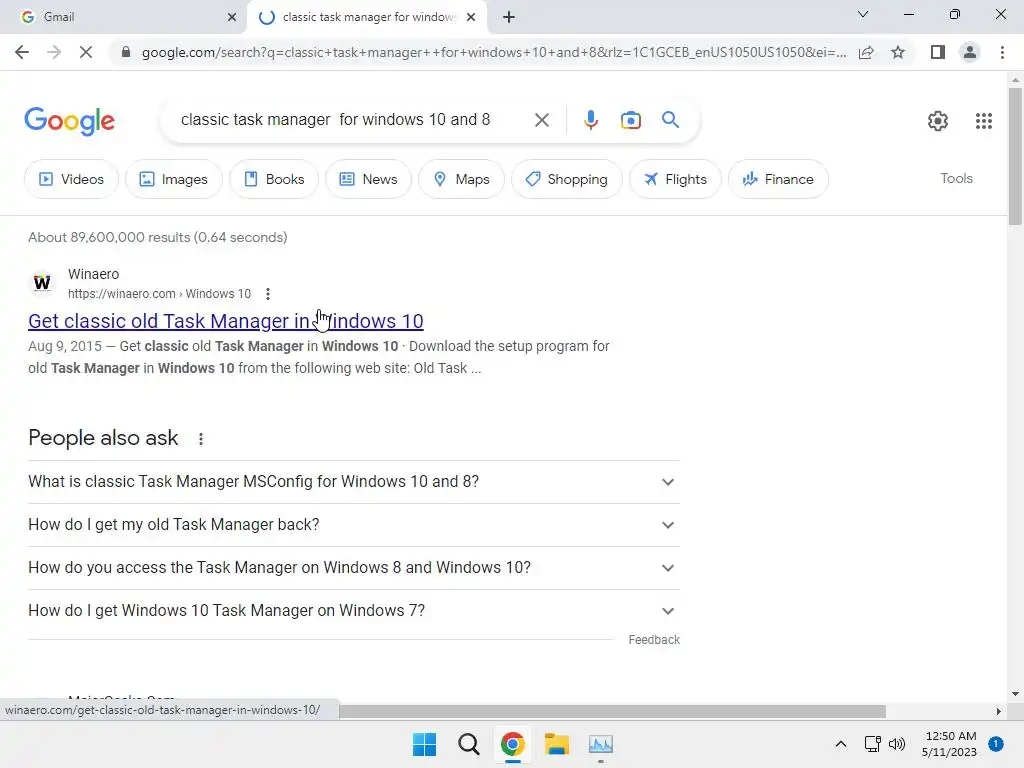
Task: Submit the search with the magnifier icon
Action: pyautogui.click(x=670, y=120)
